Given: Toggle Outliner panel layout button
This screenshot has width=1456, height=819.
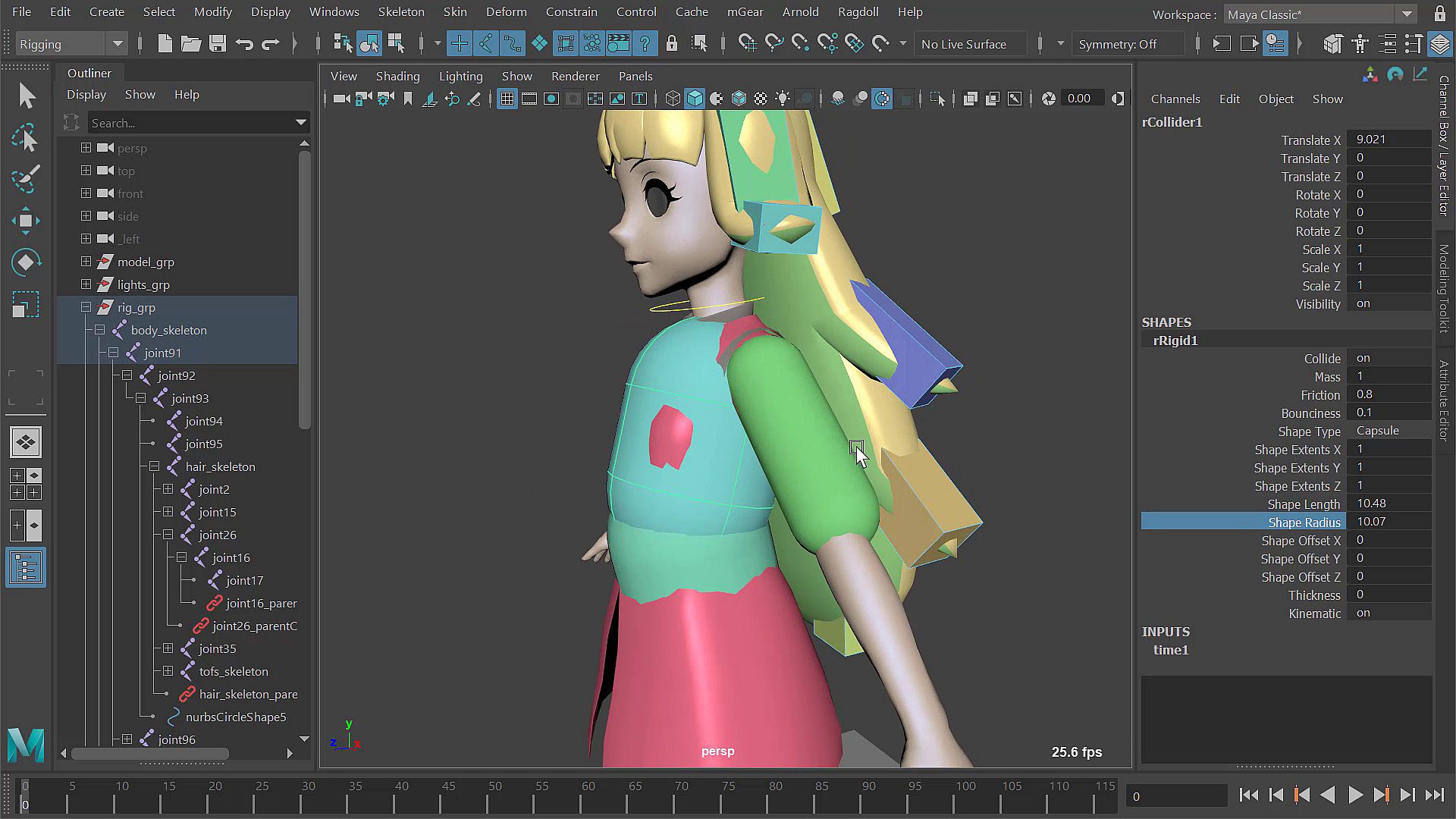Looking at the screenshot, I should [x=26, y=567].
